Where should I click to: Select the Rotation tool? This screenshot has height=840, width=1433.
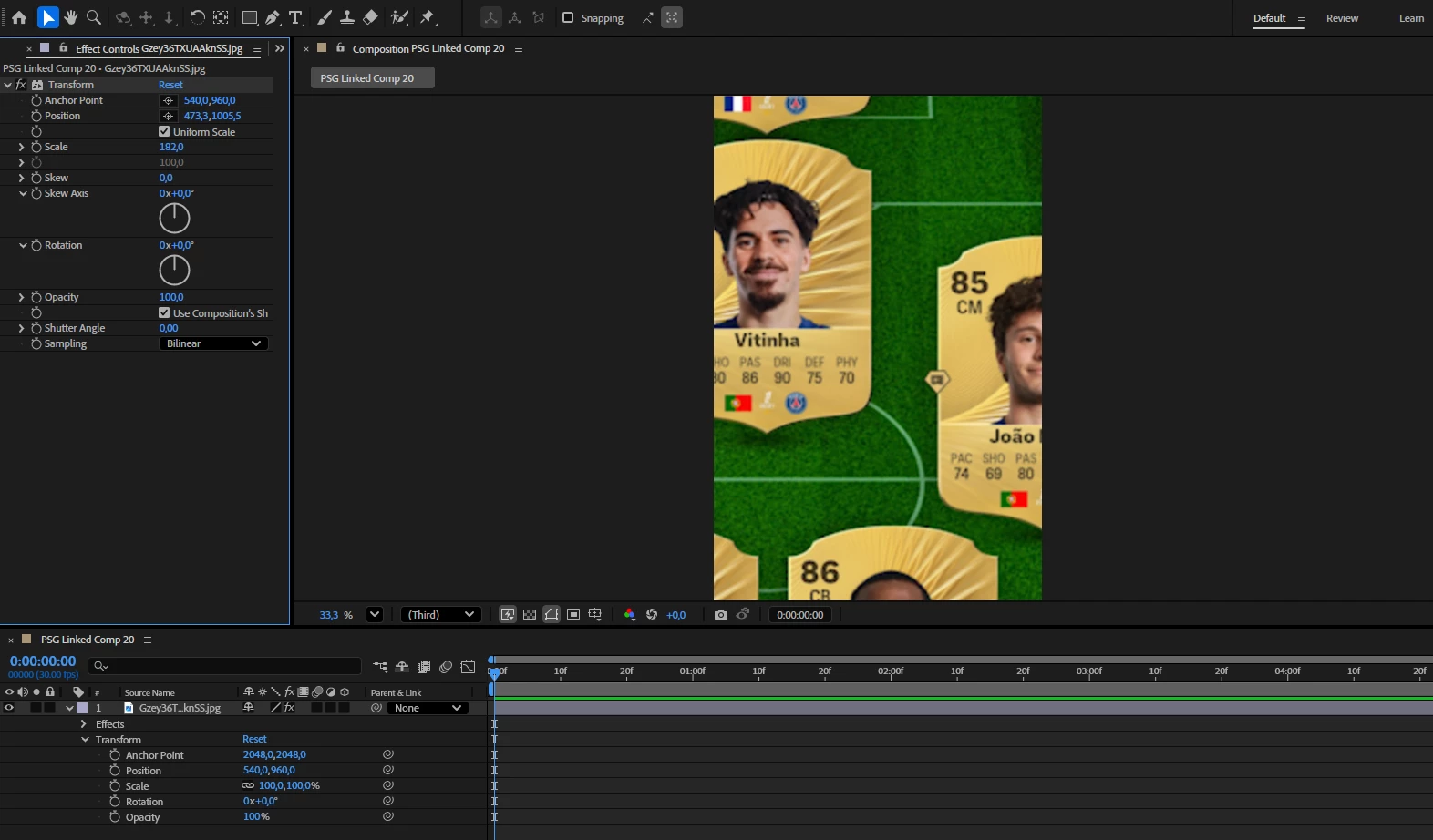click(x=197, y=17)
